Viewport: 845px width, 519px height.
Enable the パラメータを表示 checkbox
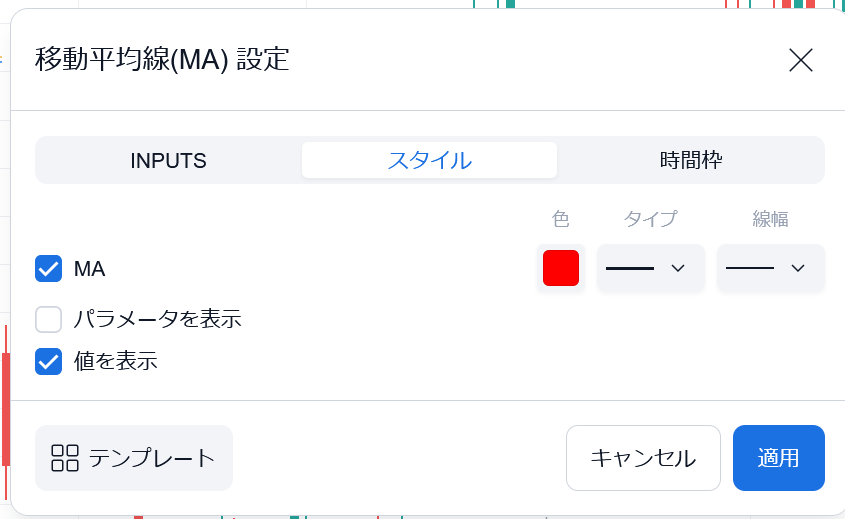pos(49,319)
